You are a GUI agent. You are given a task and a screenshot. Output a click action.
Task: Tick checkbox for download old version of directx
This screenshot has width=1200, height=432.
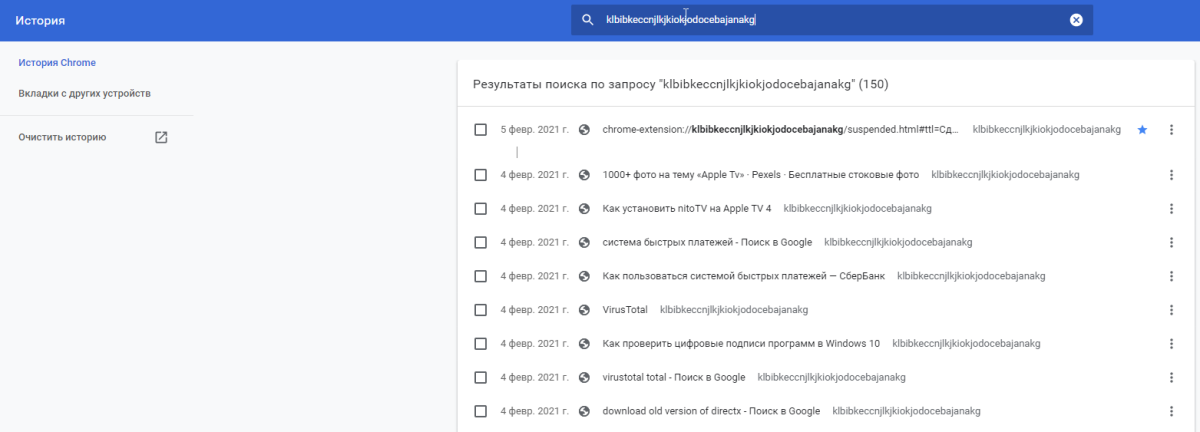(x=481, y=411)
